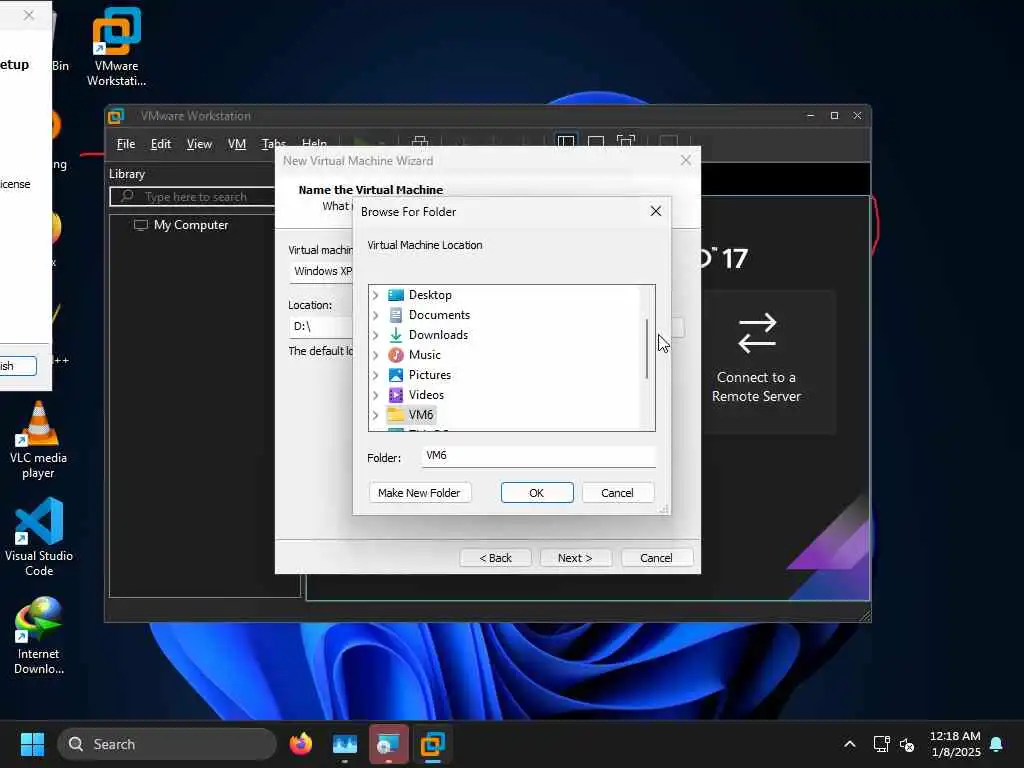Click the VMware toolbar show library icon
The height and width of the screenshot is (768, 1024).
coord(566,142)
